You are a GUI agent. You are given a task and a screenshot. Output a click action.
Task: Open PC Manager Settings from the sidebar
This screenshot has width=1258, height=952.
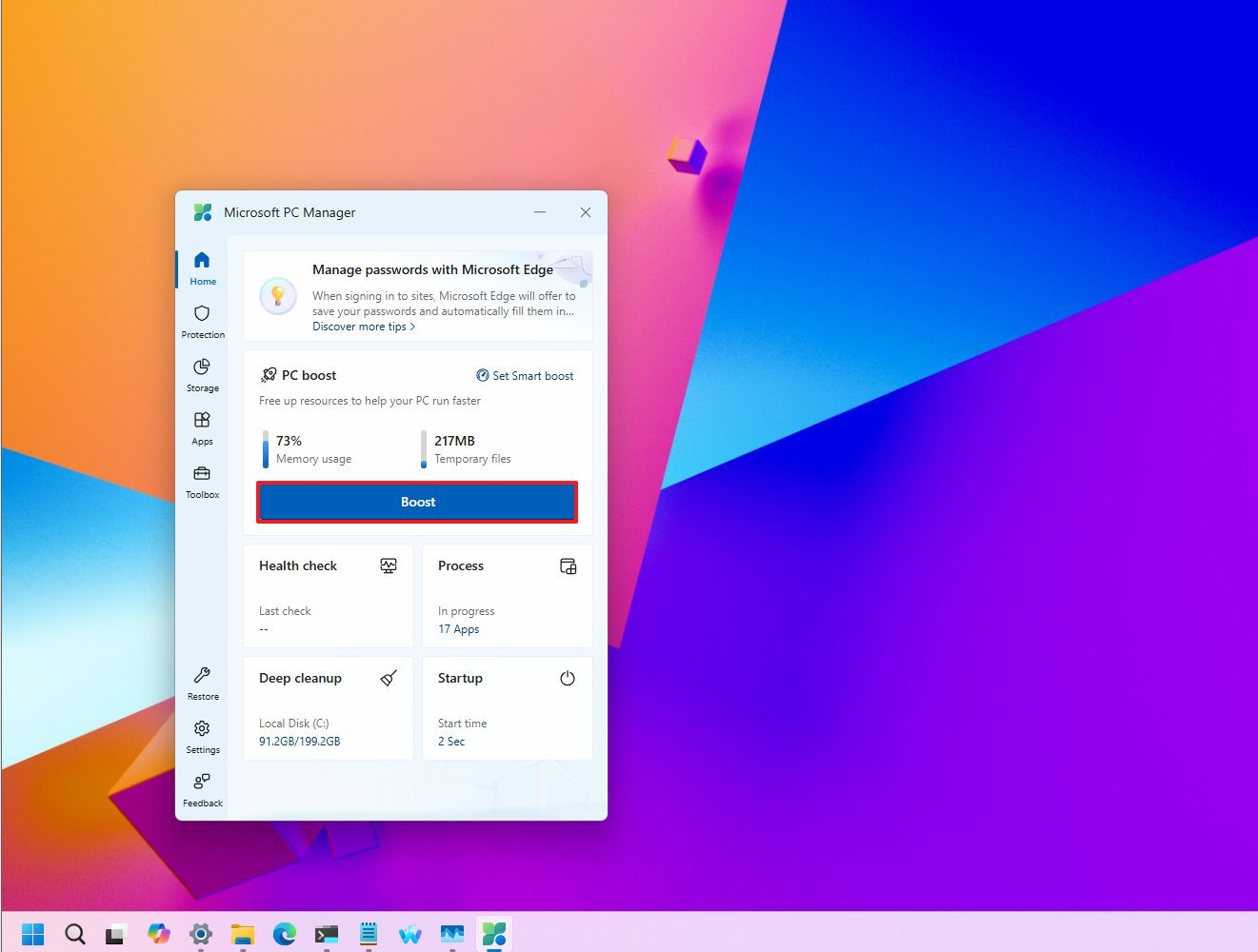coord(202,736)
